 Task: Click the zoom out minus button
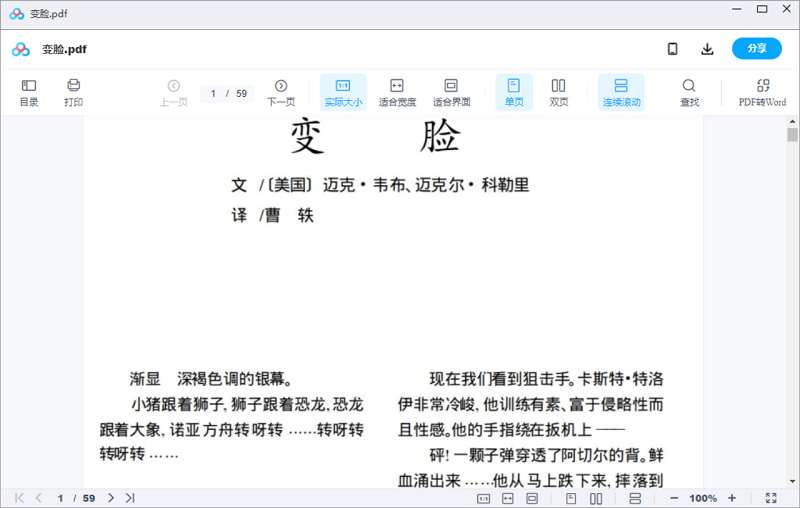pyautogui.click(x=674, y=498)
